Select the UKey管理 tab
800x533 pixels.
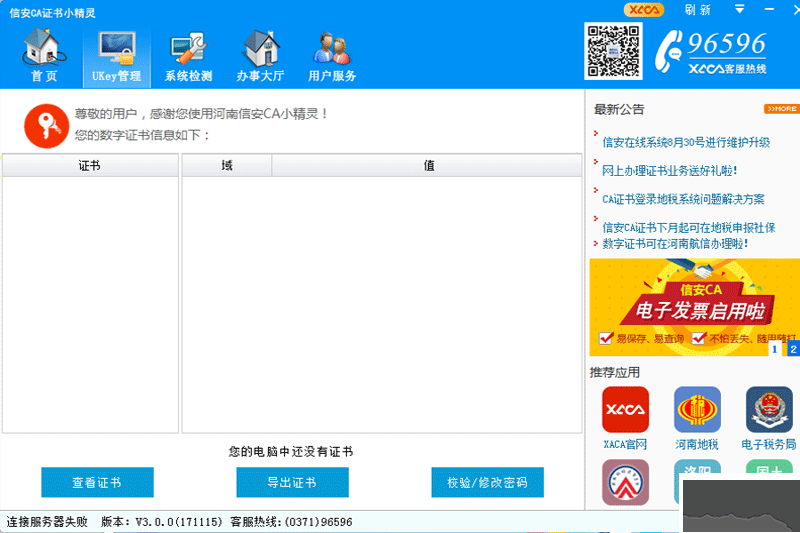pos(117,57)
